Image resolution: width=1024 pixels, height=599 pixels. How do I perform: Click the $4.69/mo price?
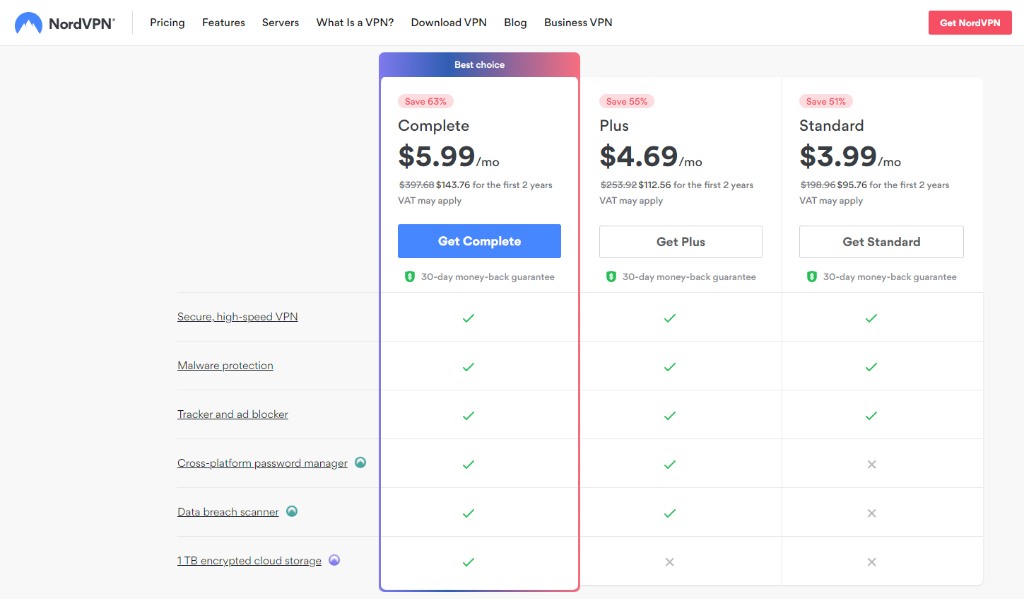coord(650,157)
